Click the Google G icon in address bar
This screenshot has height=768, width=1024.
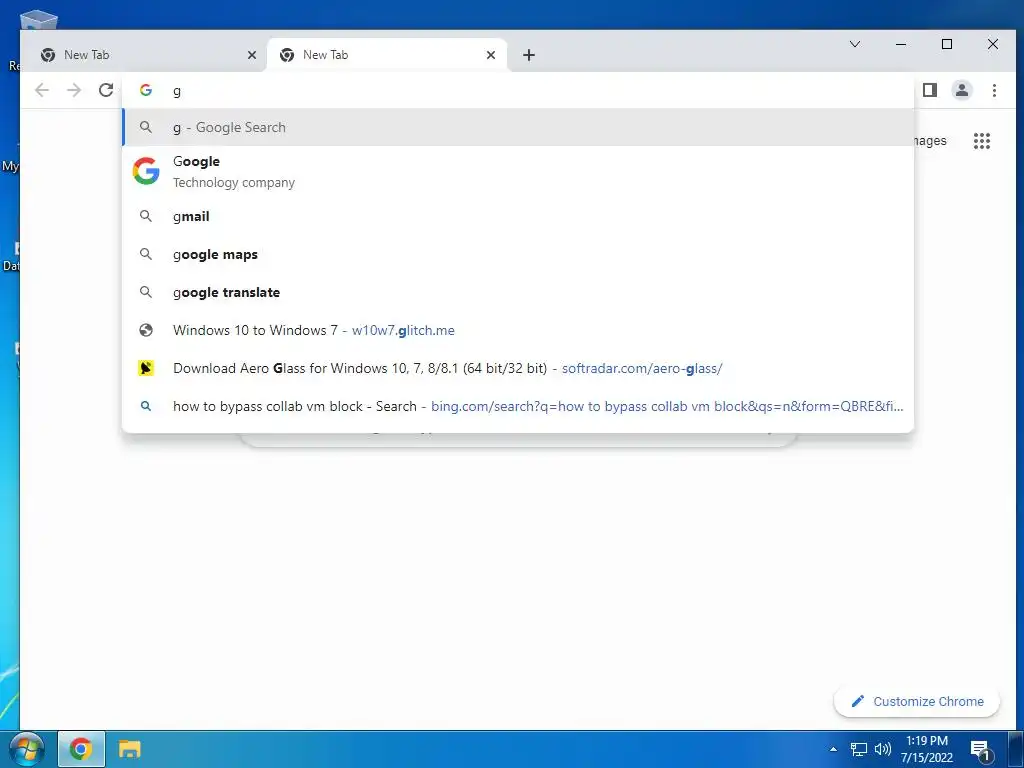click(146, 90)
